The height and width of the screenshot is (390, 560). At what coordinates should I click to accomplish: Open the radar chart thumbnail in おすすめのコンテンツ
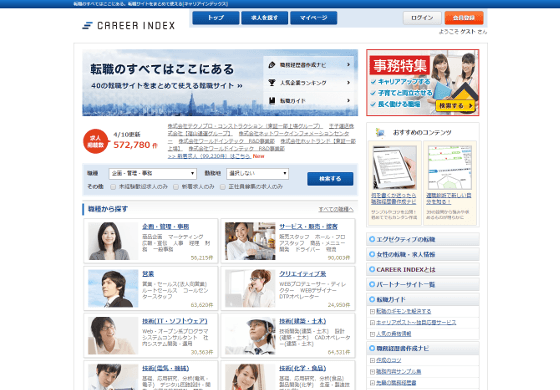point(450,167)
